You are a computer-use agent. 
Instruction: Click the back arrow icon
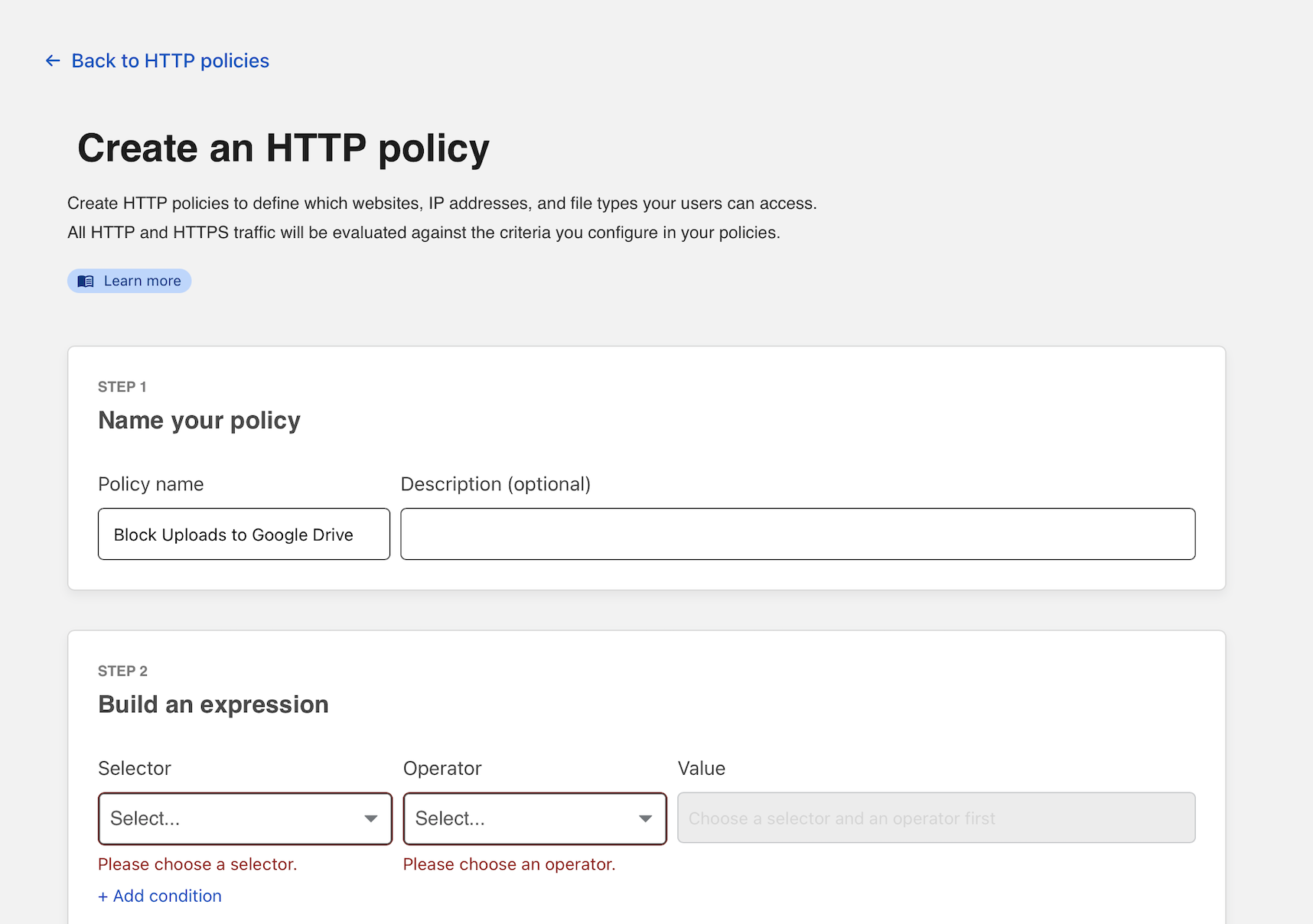pos(51,60)
